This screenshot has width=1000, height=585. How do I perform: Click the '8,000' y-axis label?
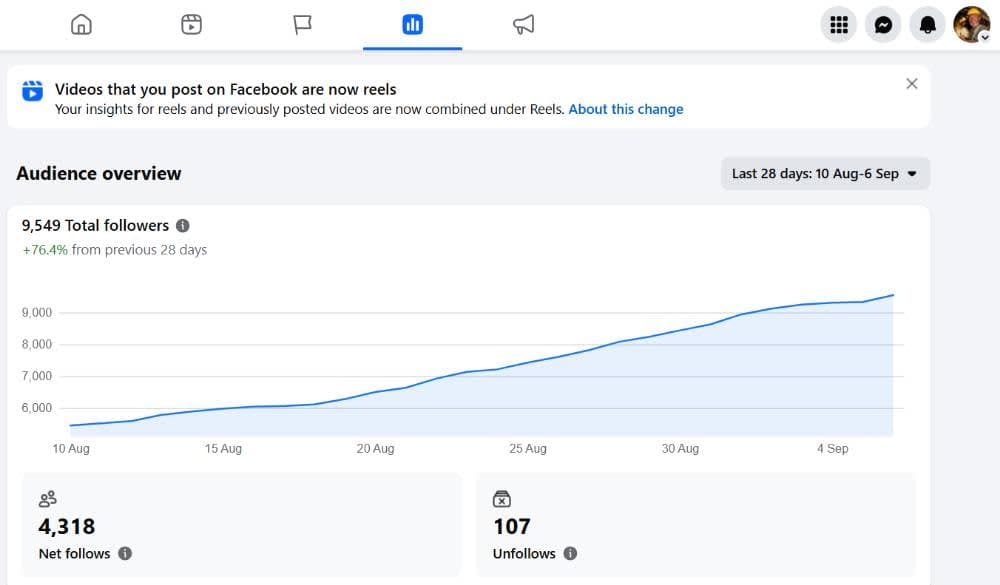coord(37,344)
